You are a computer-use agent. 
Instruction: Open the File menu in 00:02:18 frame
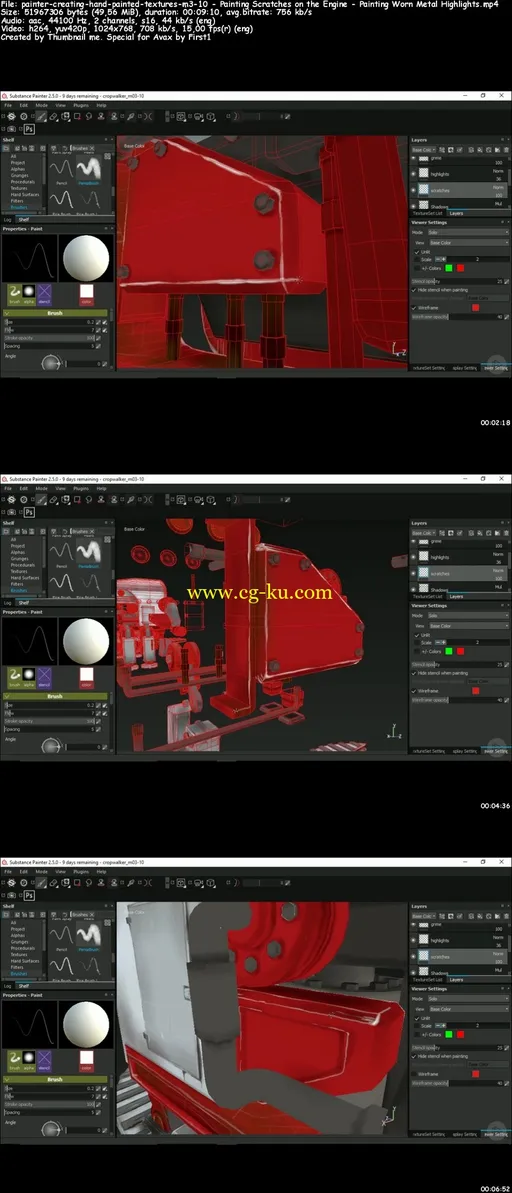[x=8, y=106]
